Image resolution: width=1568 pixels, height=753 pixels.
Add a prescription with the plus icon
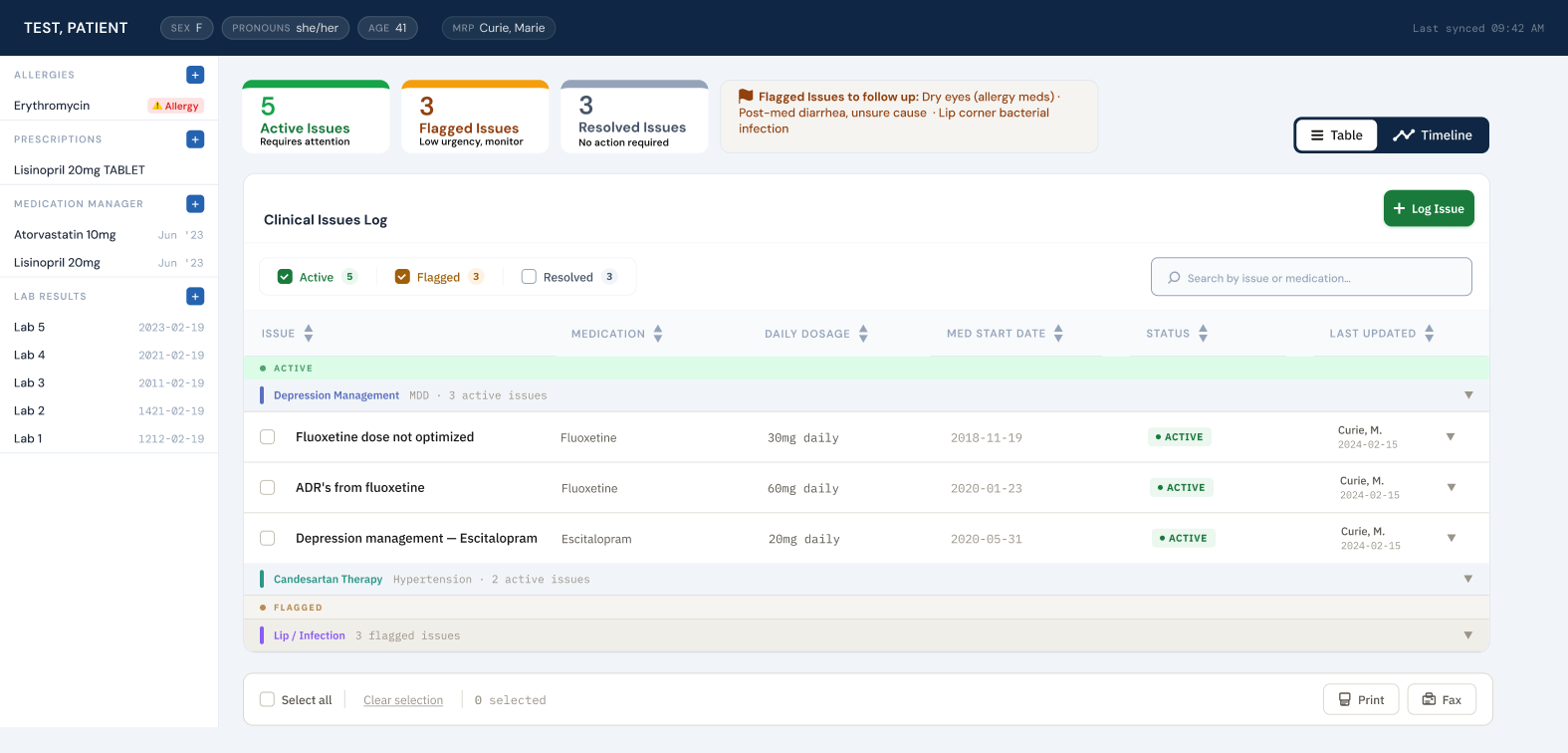pyautogui.click(x=195, y=139)
